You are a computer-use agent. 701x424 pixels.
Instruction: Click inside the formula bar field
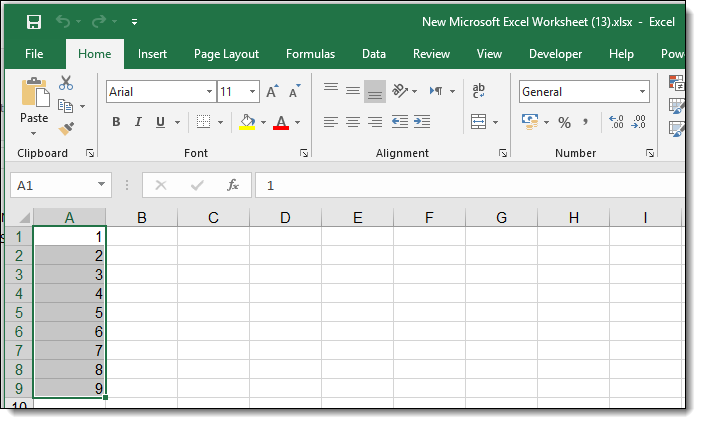(x=470, y=185)
